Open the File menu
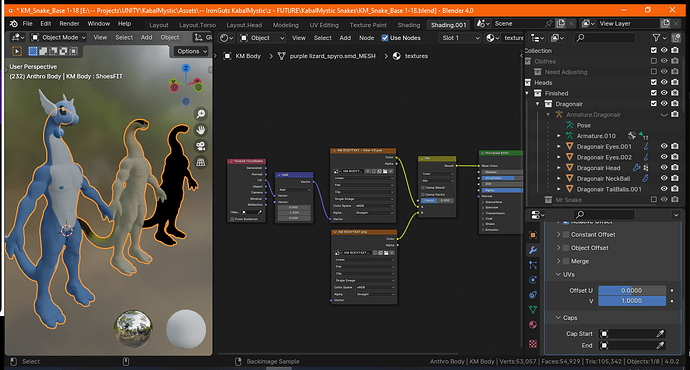This screenshot has width=690, height=370. [x=28, y=24]
